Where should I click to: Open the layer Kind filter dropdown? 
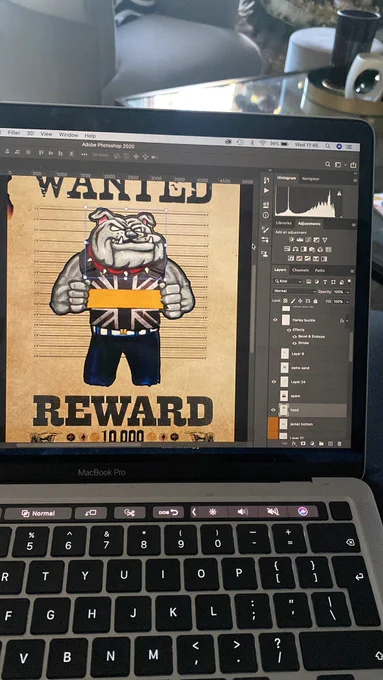[x=288, y=281]
